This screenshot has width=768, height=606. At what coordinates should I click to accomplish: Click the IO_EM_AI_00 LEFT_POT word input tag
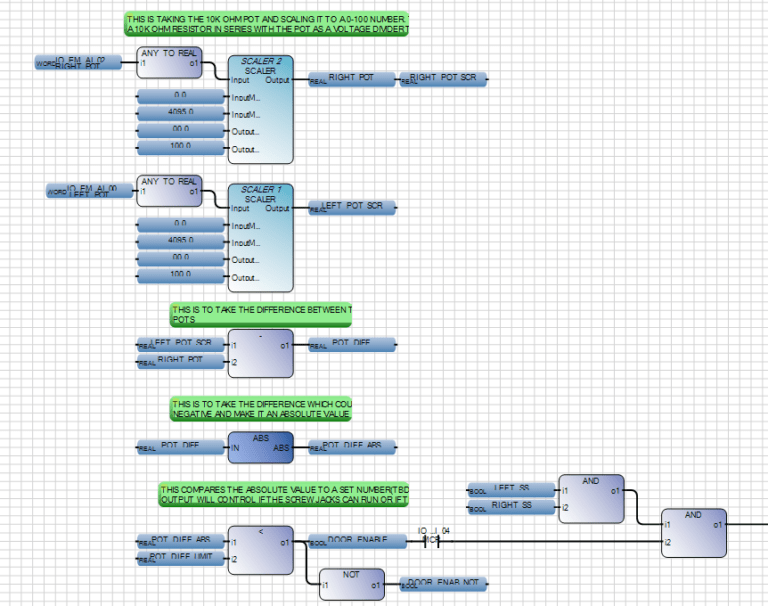click(x=90, y=191)
